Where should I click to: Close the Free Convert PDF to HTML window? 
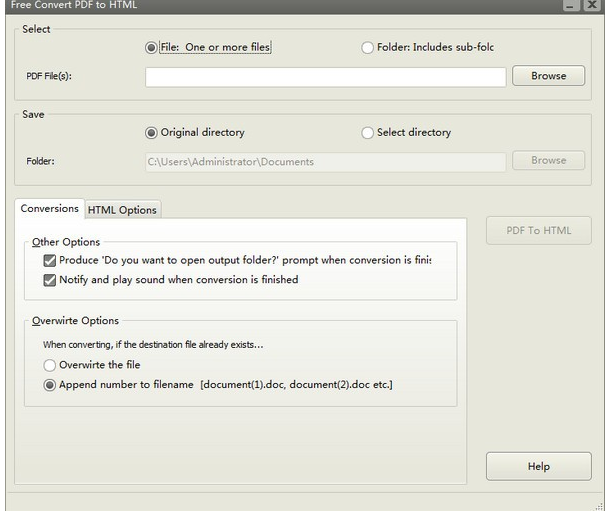tap(593, 6)
